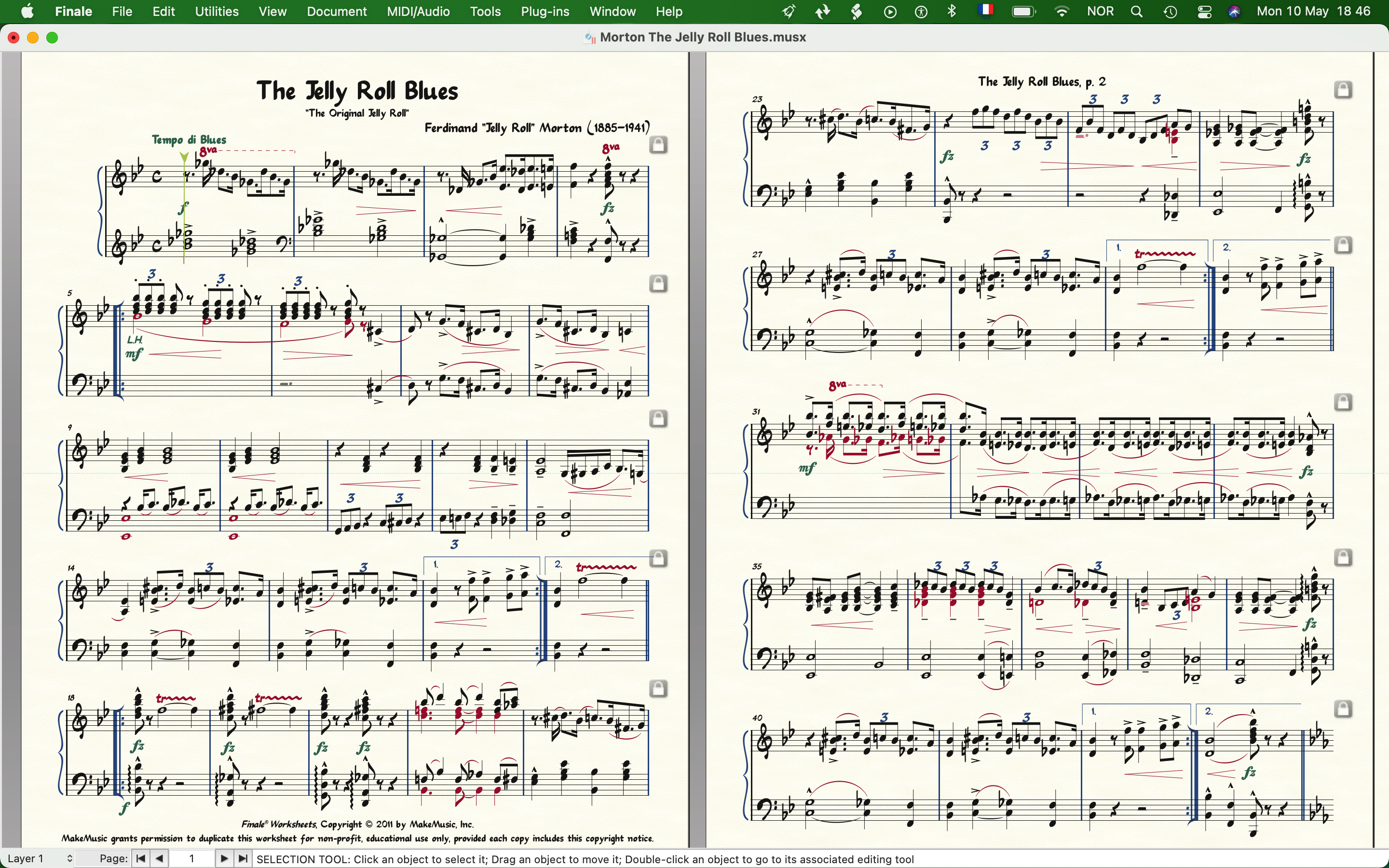
Task: Close the Jelly Roll Blues document window
Action: [x=13, y=38]
